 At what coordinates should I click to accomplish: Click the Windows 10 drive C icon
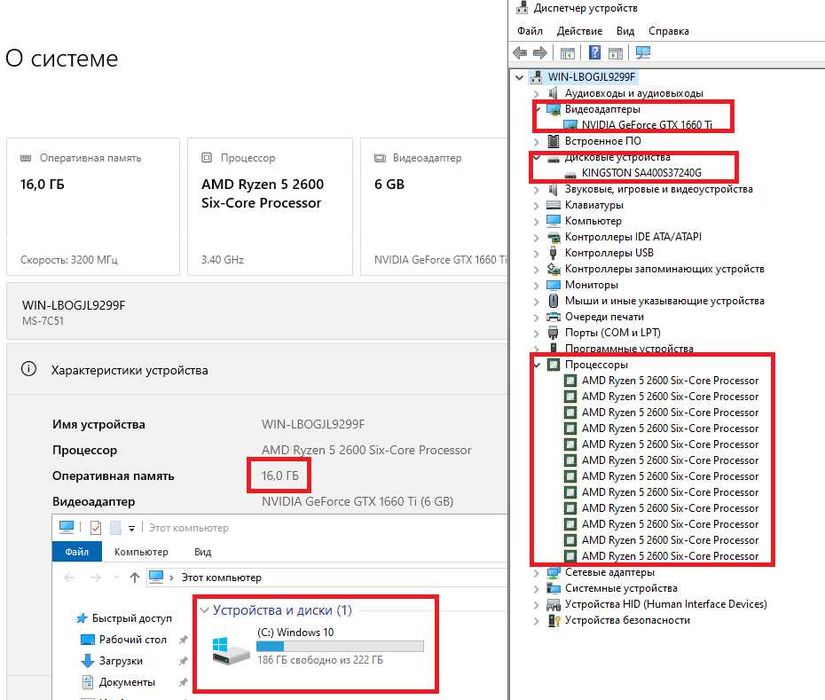tap(230, 651)
